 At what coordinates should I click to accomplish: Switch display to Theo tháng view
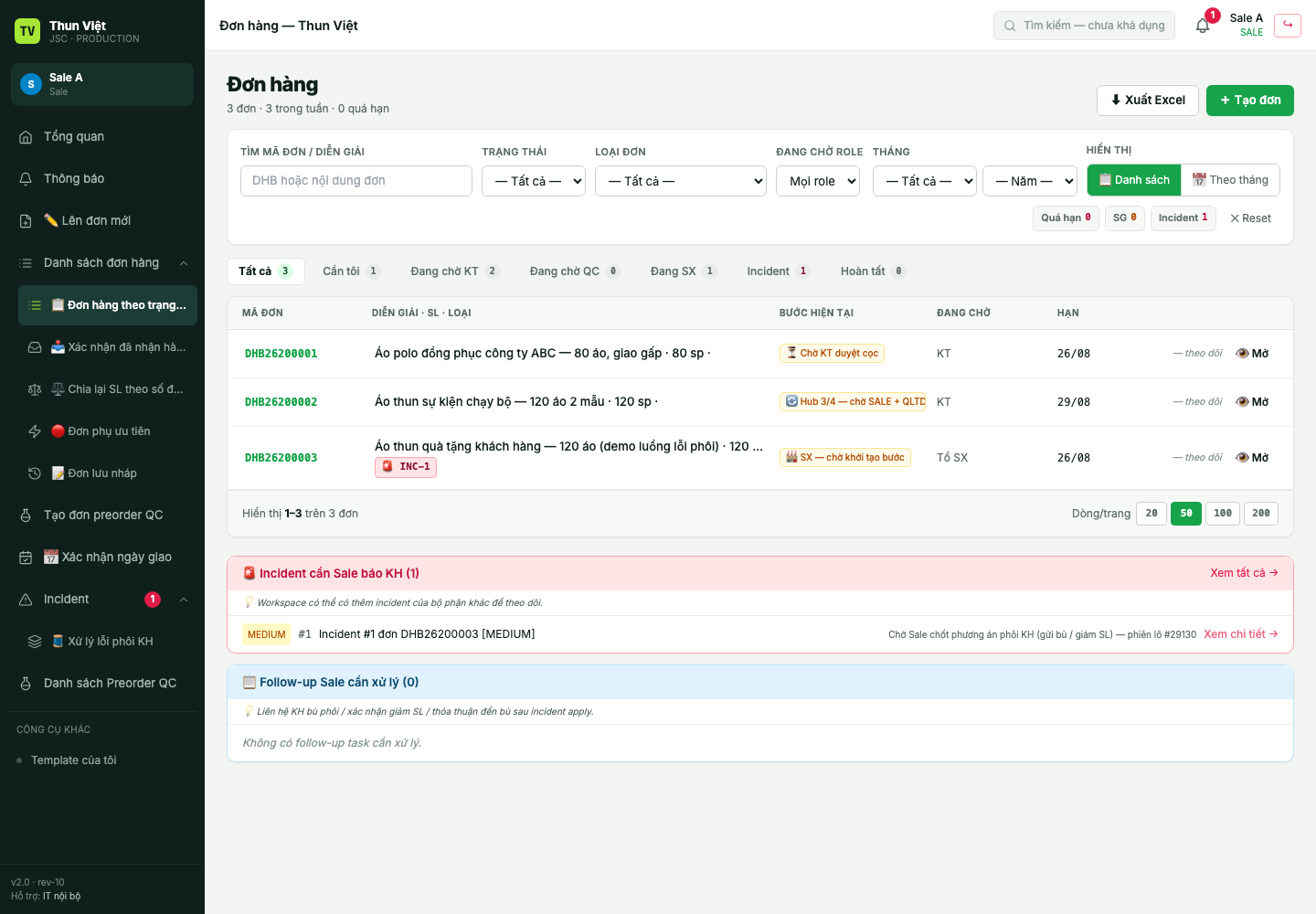click(x=1230, y=180)
